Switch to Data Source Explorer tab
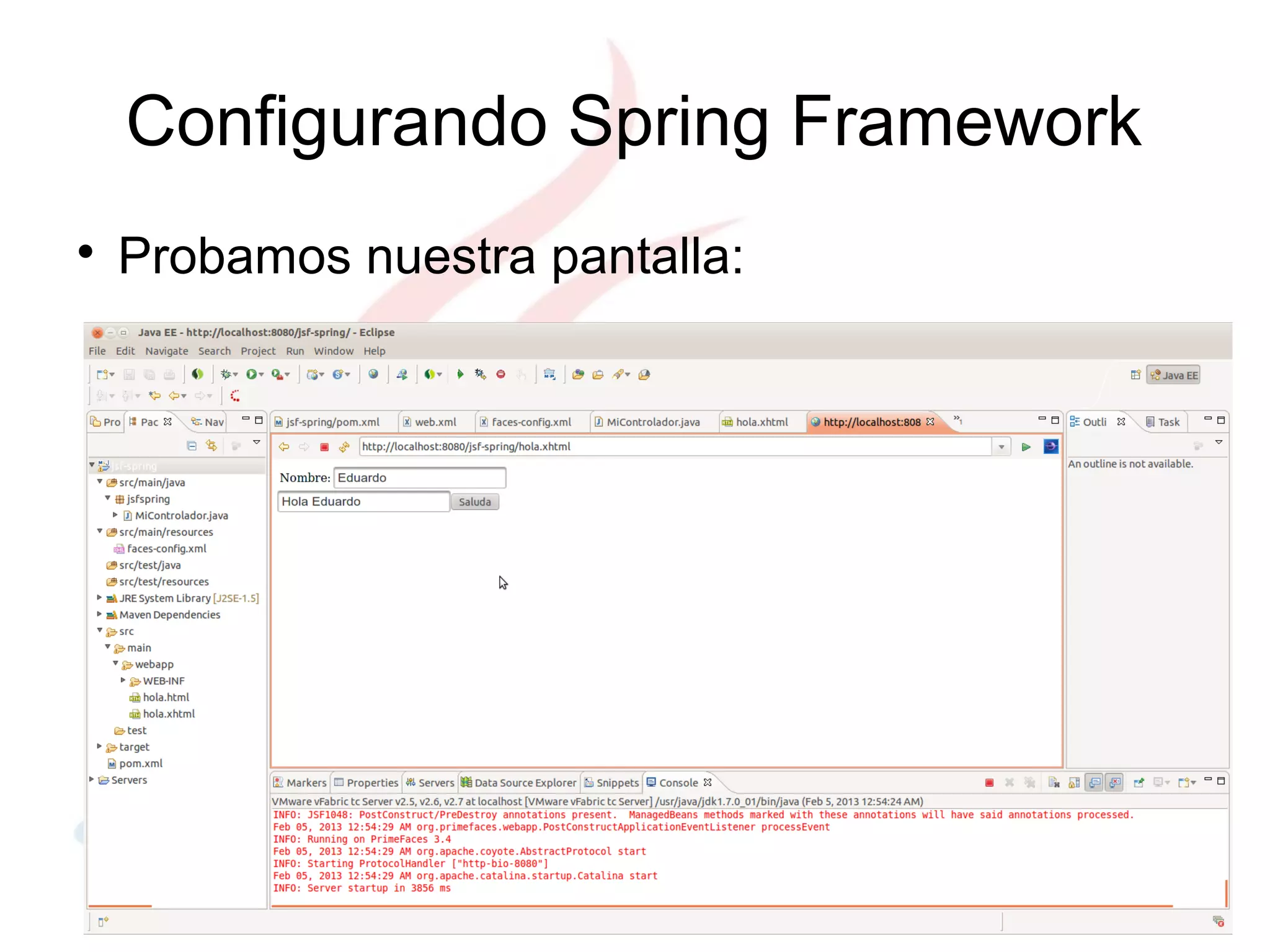Viewport: 1270px width, 952px height. pyautogui.click(x=518, y=783)
